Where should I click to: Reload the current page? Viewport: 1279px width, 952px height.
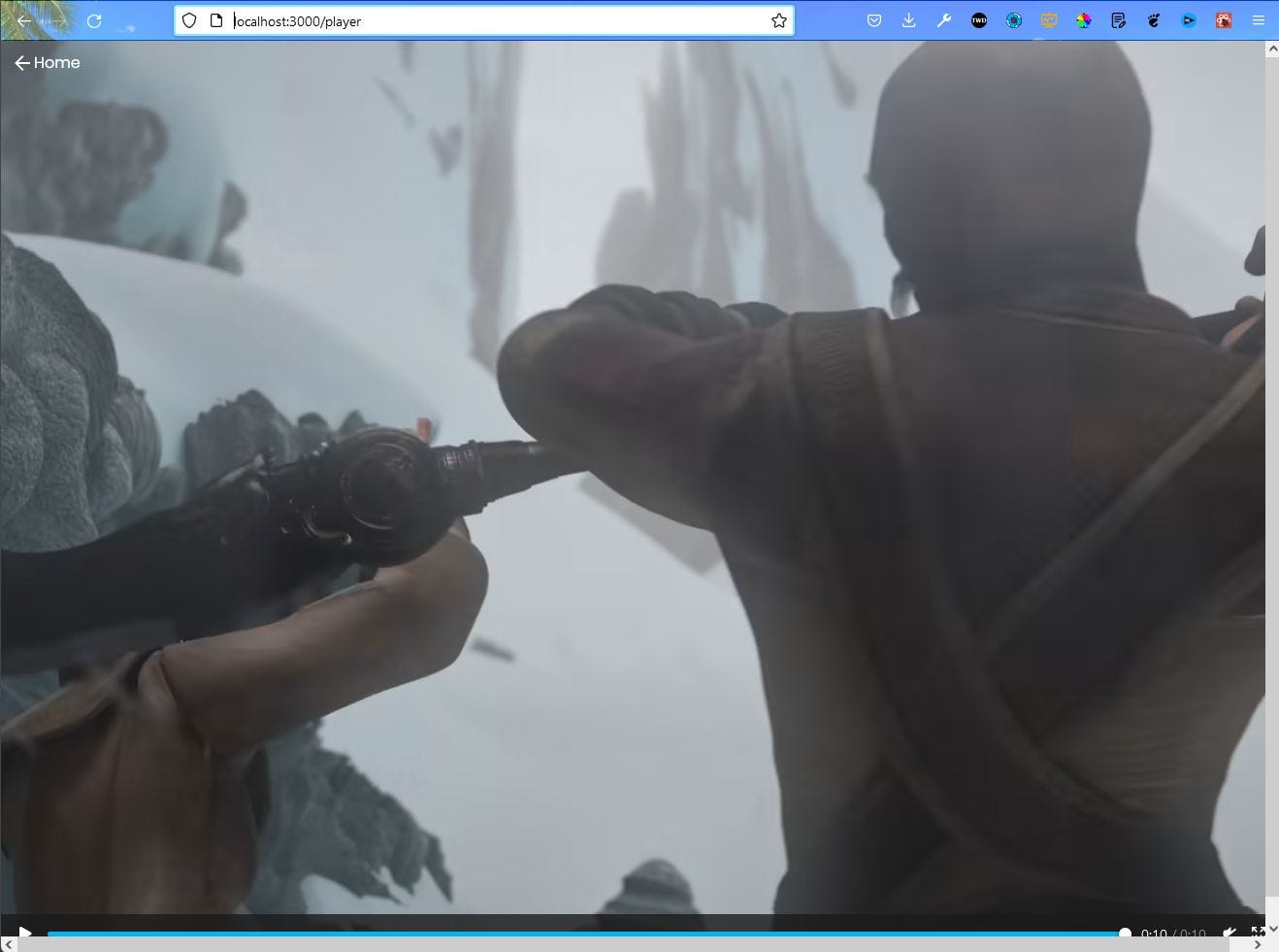click(x=94, y=20)
